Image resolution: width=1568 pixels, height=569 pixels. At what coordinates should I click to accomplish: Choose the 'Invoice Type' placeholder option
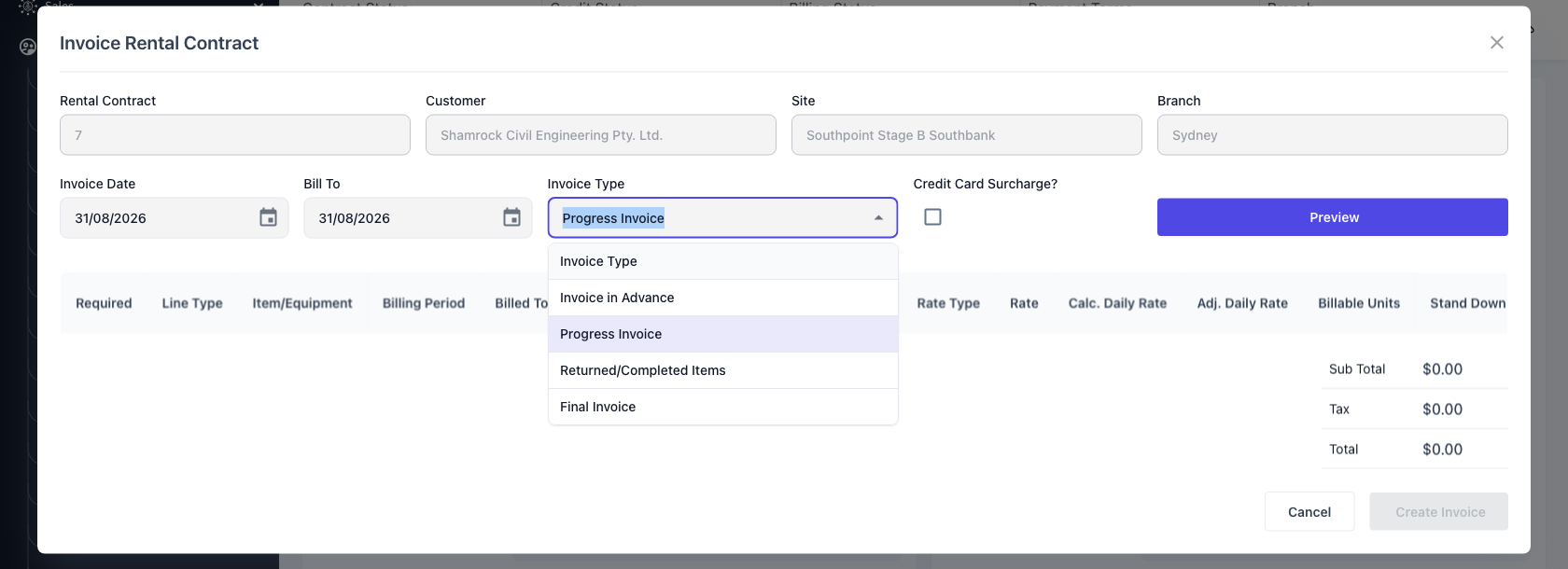click(x=723, y=261)
